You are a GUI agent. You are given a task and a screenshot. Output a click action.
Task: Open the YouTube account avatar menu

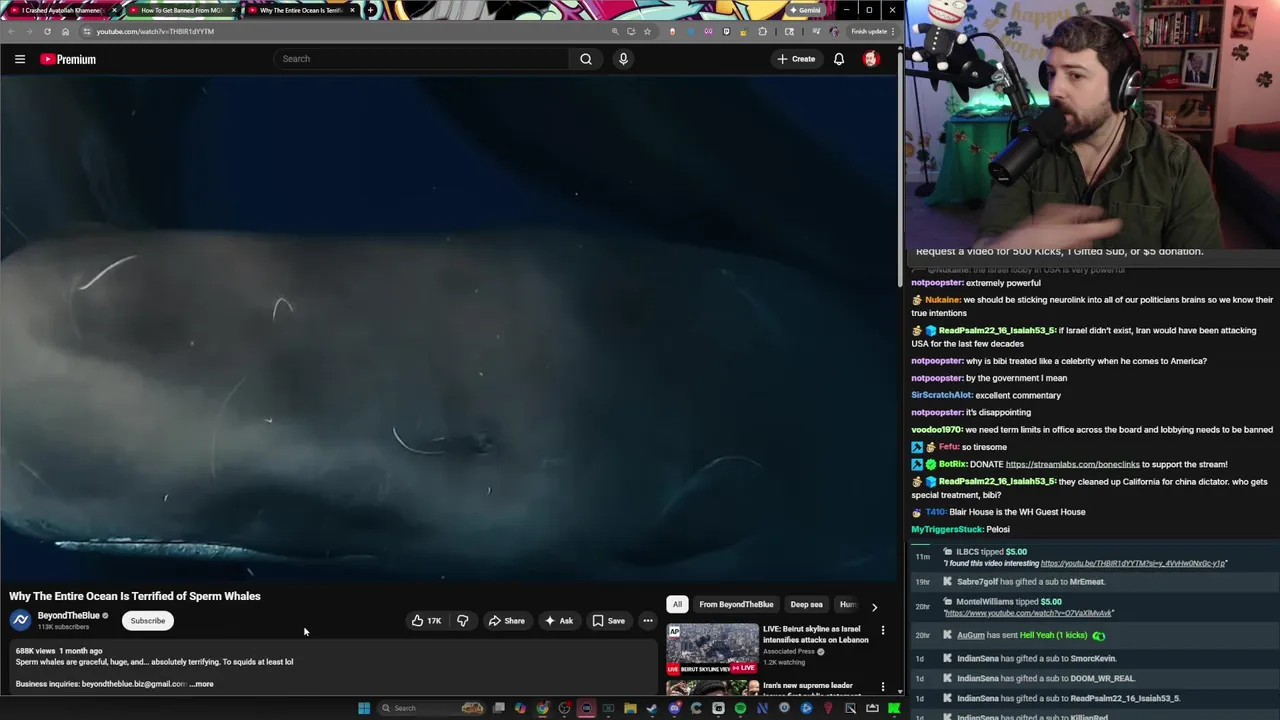(x=871, y=59)
